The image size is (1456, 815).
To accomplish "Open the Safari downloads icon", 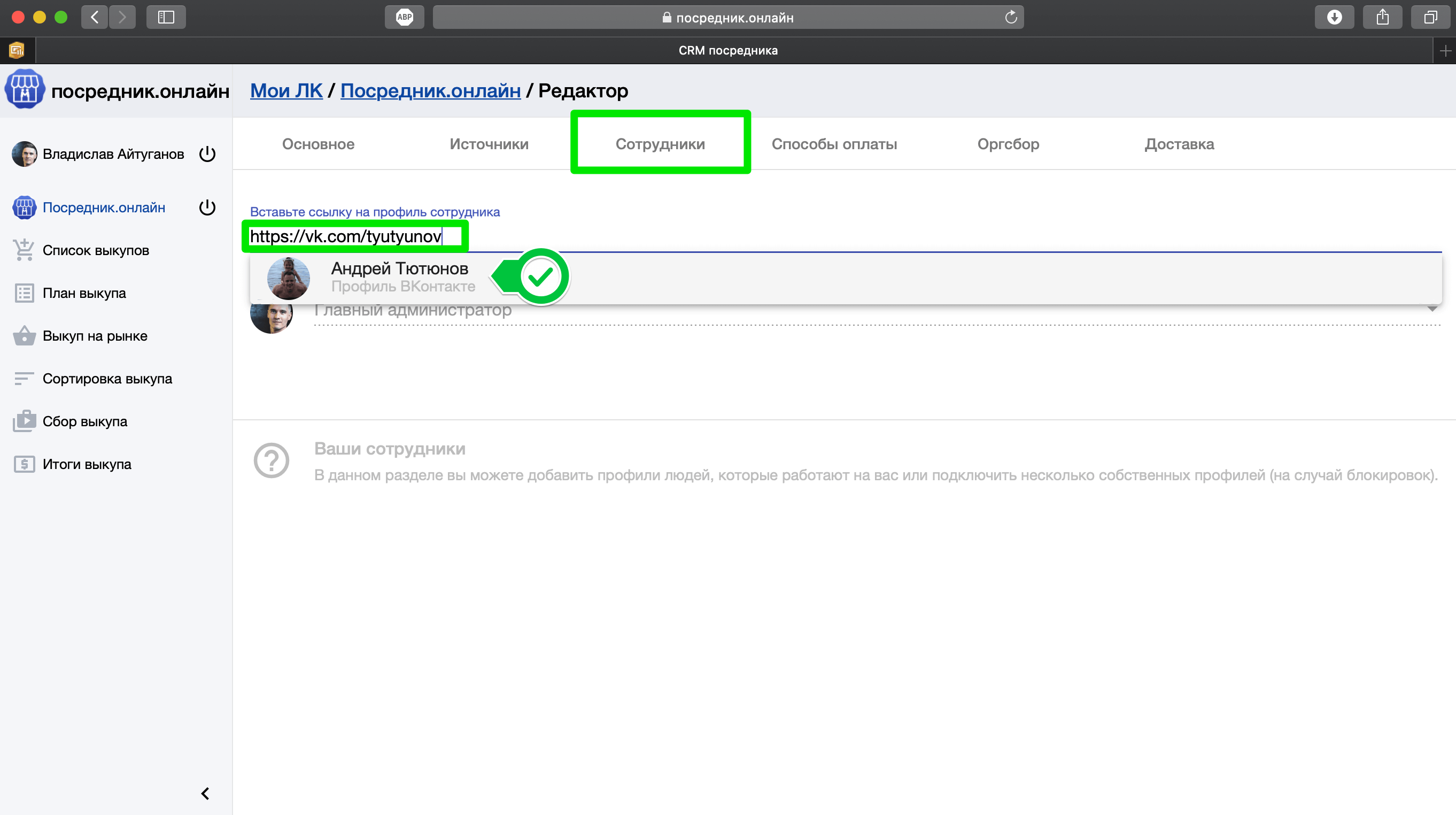I will 1334,17.
